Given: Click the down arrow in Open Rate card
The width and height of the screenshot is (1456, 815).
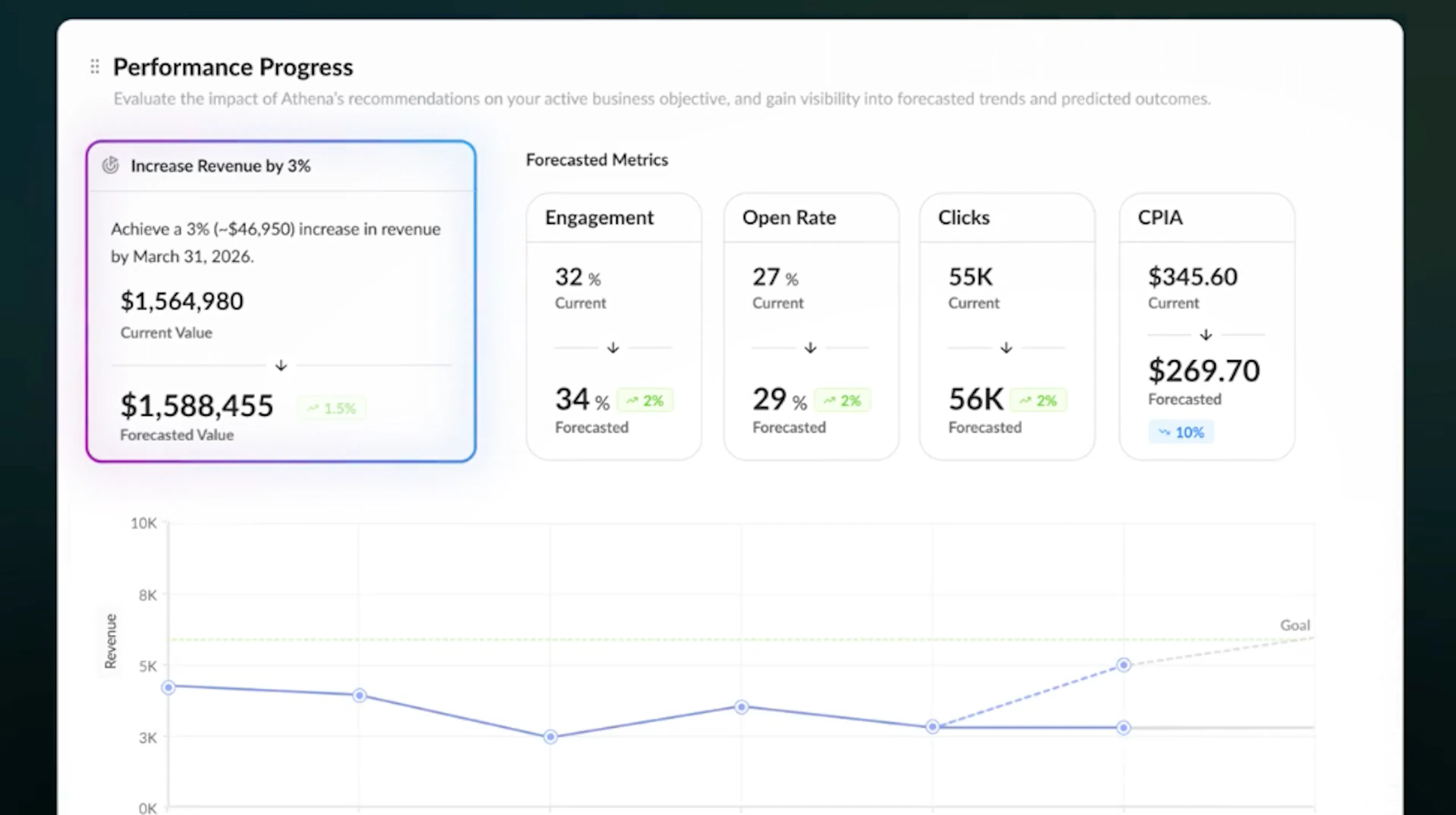Looking at the screenshot, I should (810, 348).
